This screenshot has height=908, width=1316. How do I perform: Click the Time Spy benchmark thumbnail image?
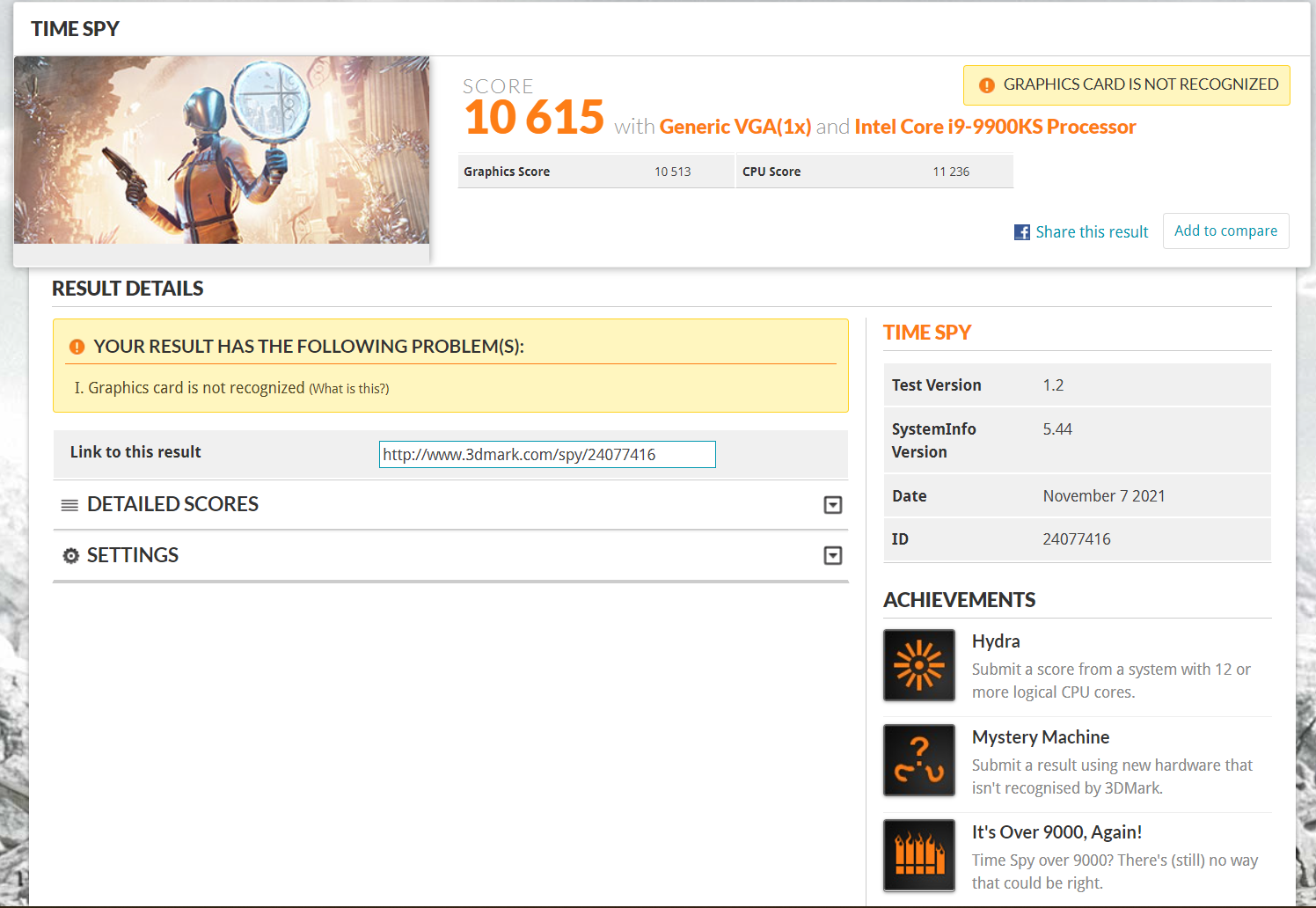tap(222, 150)
